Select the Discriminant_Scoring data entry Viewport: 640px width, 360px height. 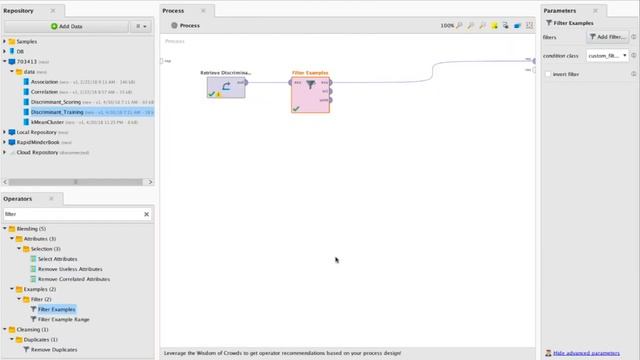click(x=56, y=102)
